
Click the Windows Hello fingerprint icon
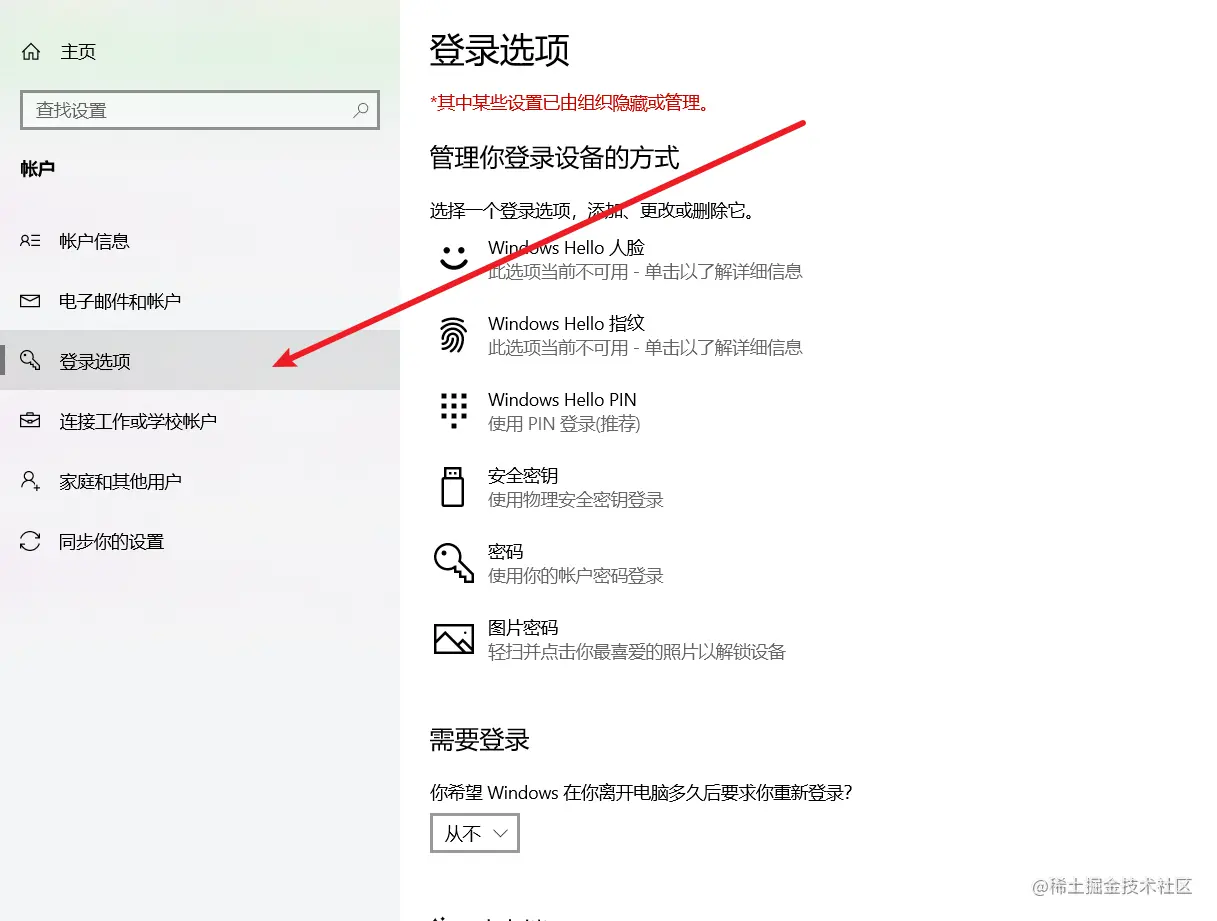pyautogui.click(x=454, y=335)
